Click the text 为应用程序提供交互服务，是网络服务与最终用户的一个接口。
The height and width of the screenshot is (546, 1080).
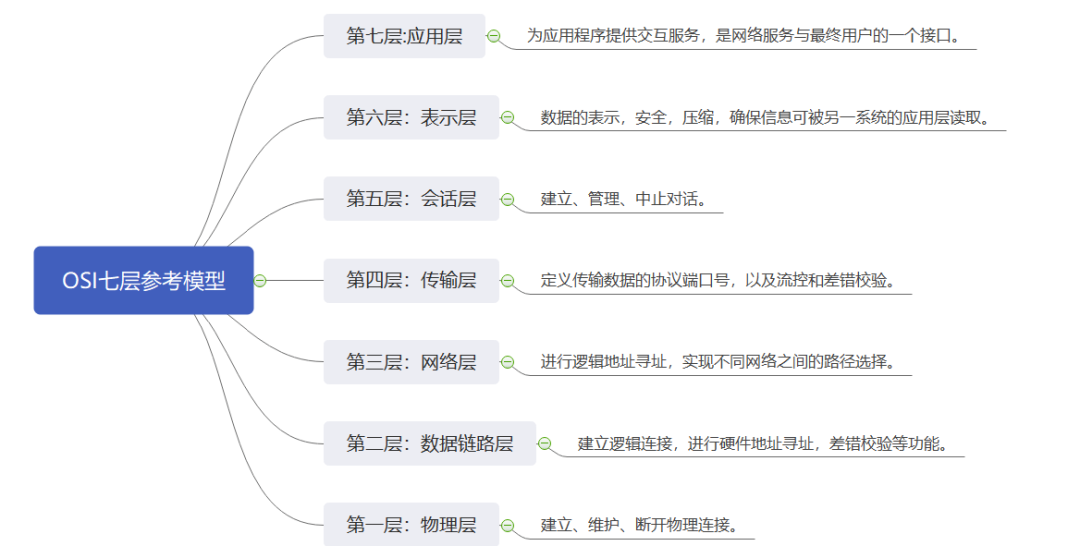click(x=744, y=36)
